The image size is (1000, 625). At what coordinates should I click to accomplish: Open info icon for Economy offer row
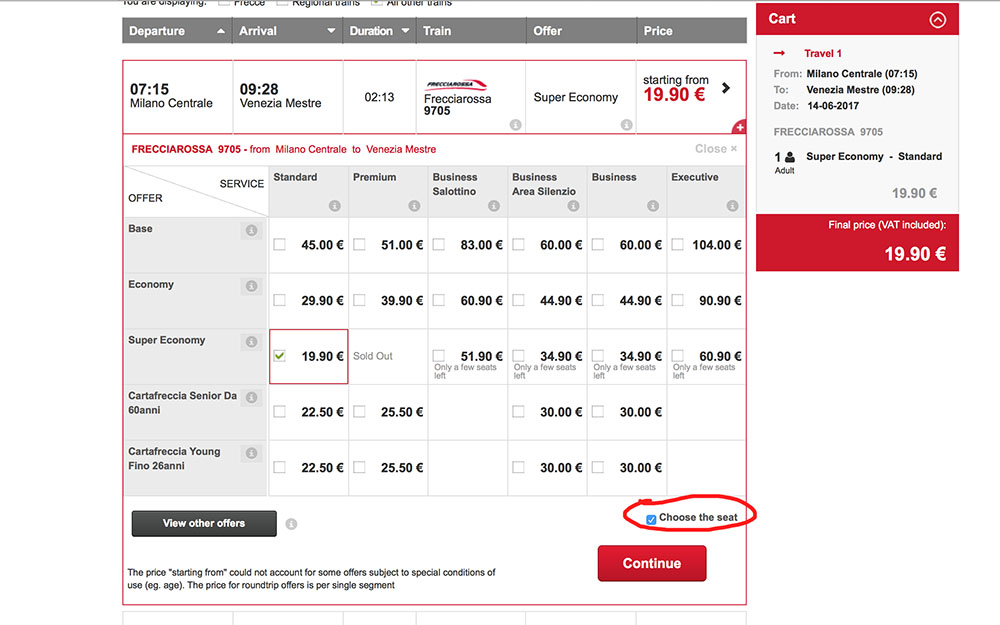[x=251, y=286]
